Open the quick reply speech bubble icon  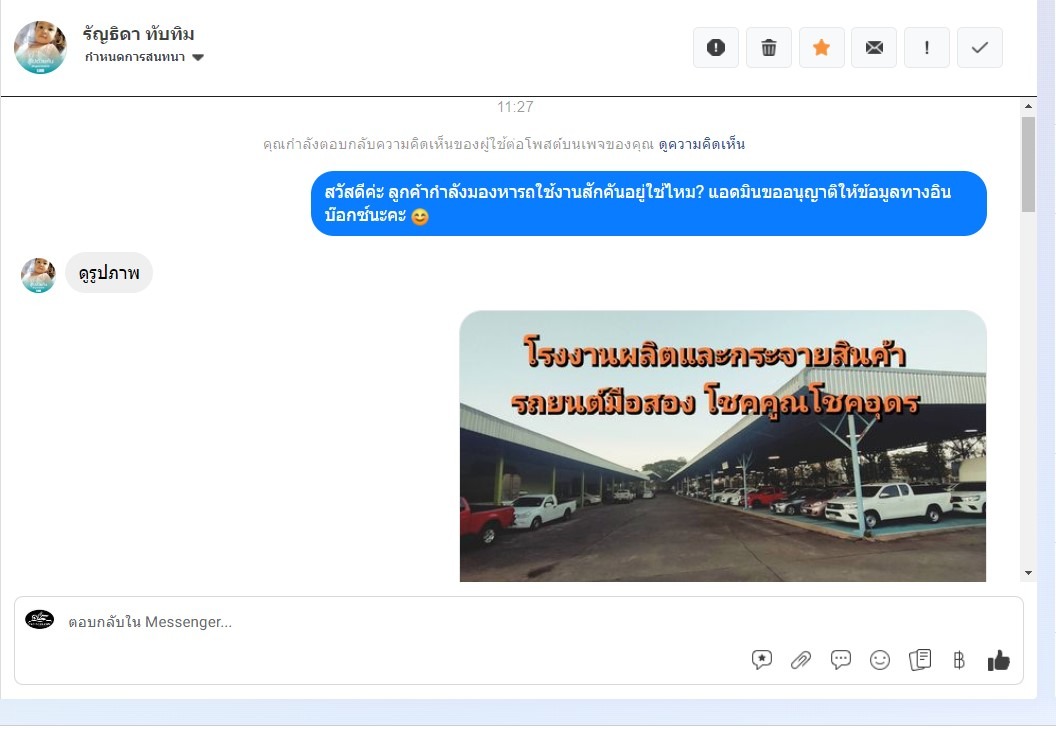(x=840, y=659)
